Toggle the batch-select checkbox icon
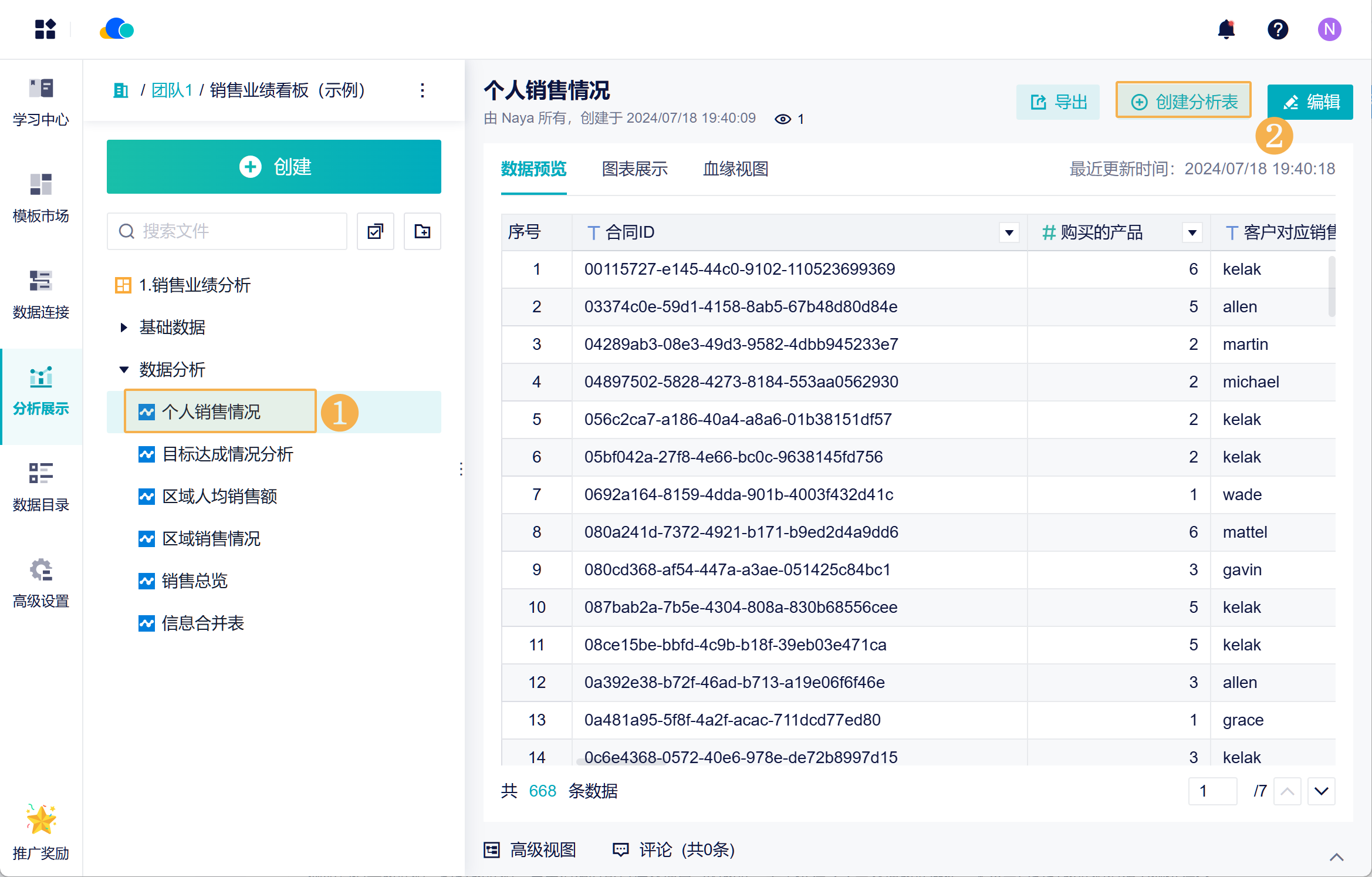Screen dimensions: 1372x877 [x=376, y=231]
